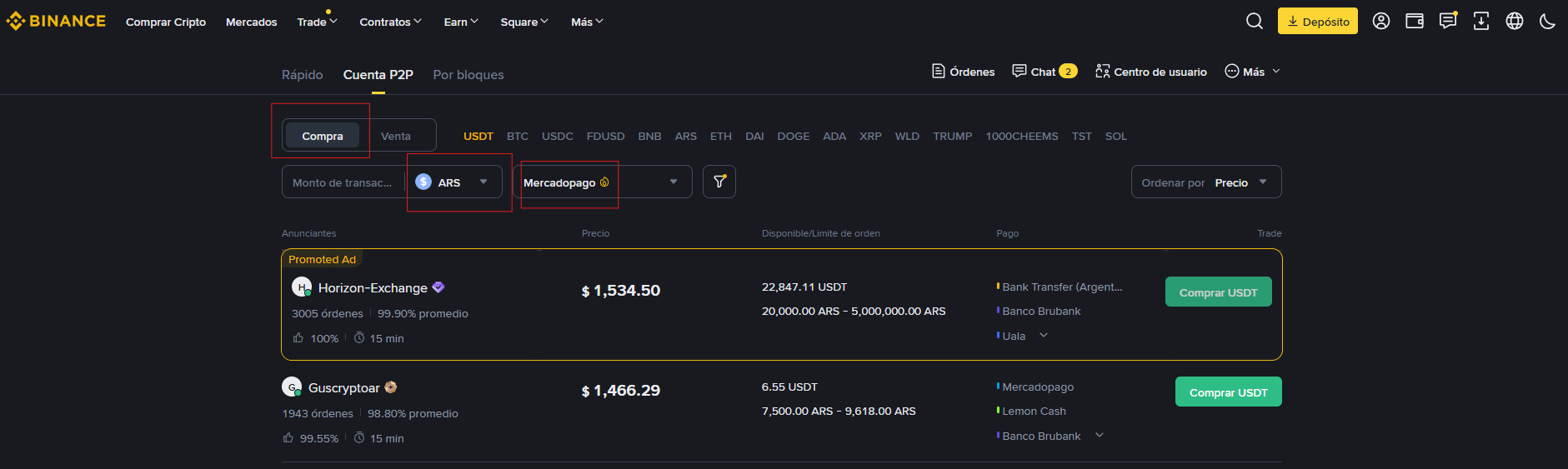Screen dimensions: 1568x469
Task: Click the Binance logo
Action: [56, 21]
